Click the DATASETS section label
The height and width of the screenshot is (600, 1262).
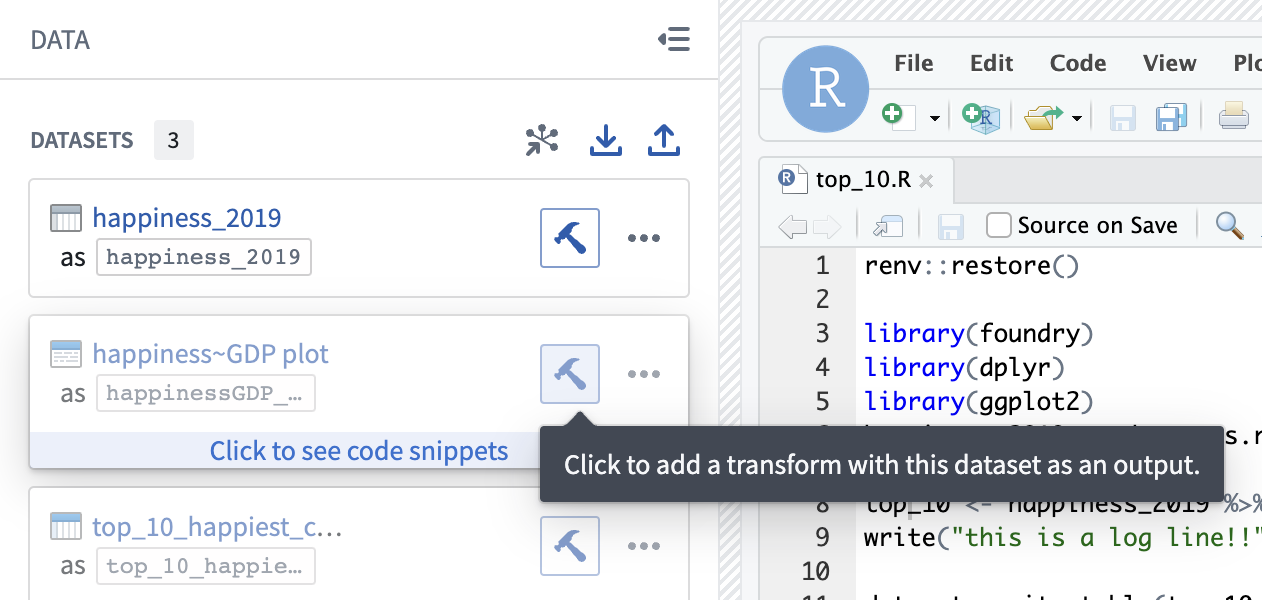click(82, 141)
